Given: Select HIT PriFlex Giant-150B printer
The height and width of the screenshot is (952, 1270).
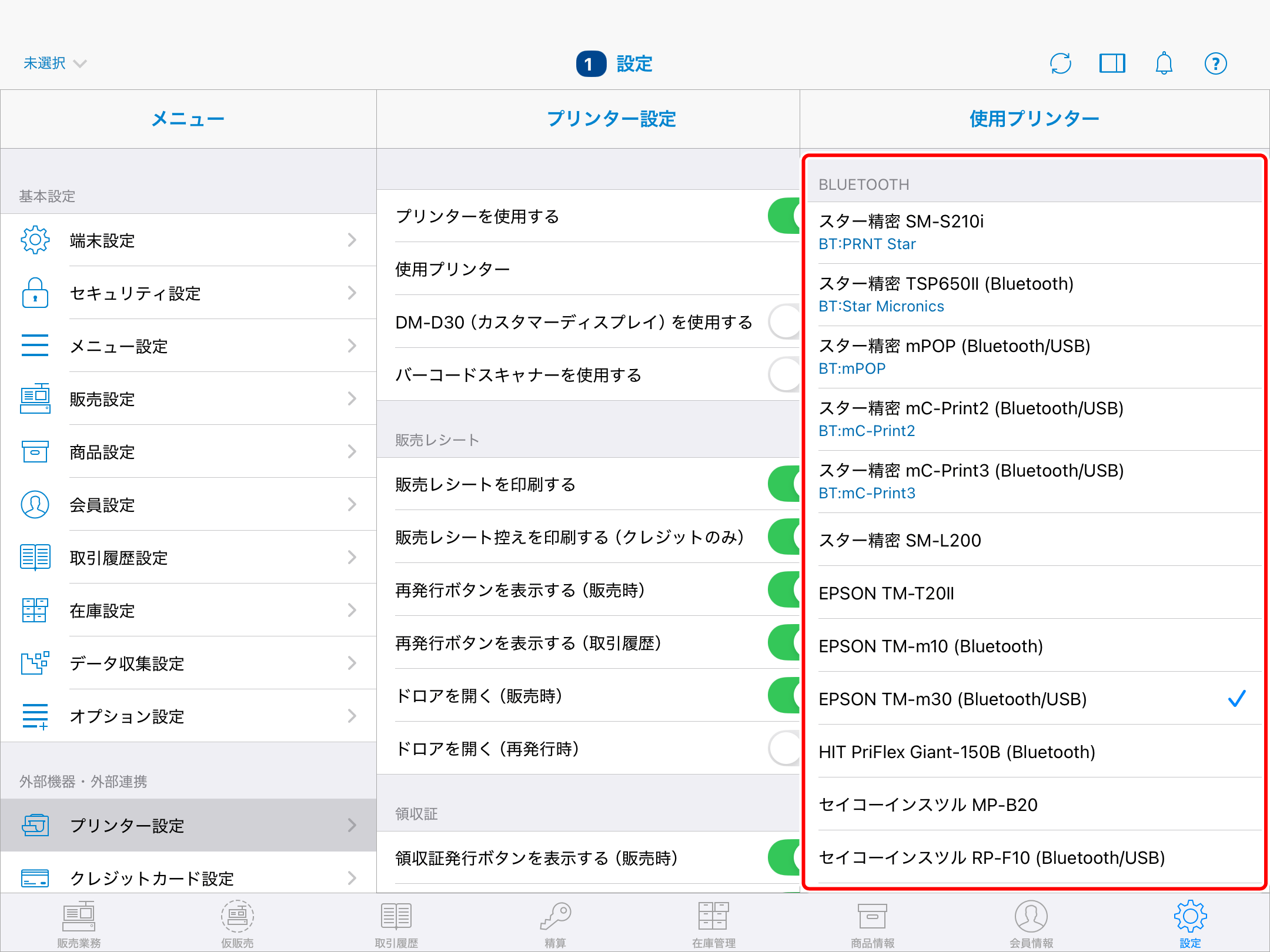Looking at the screenshot, I should pyautogui.click(x=1035, y=752).
